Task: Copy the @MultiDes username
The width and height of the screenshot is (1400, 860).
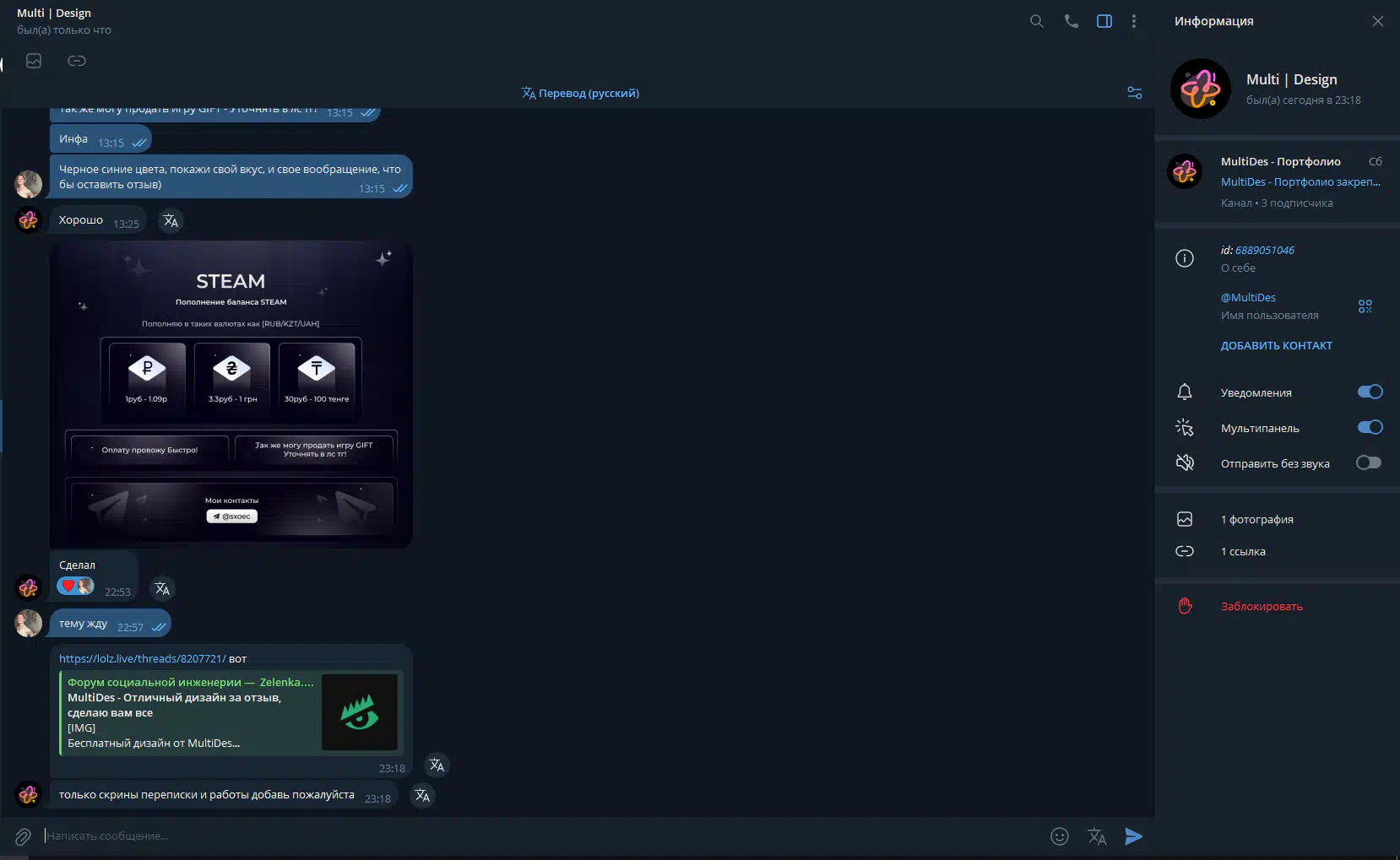Action: click(1248, 298)
